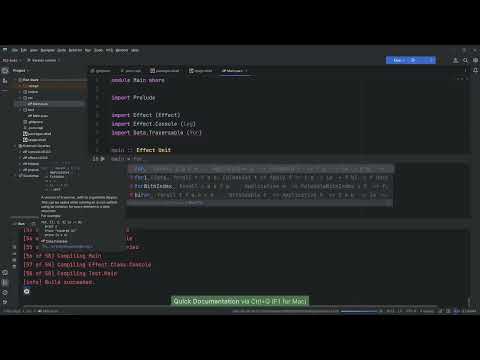This screenshot has height=360, width=480.
Task: Expand the External Libraries node
Action: point(16,146)
